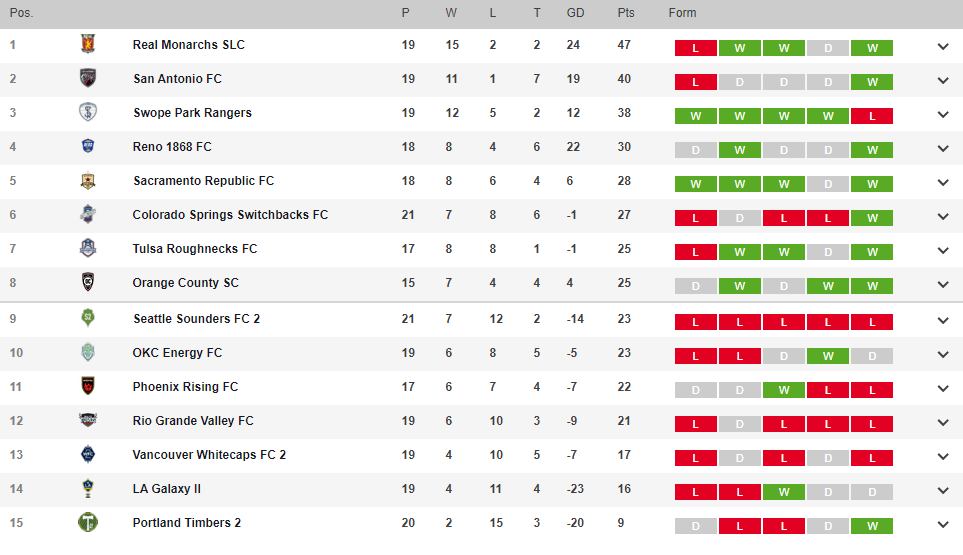Expand the OKC Energy FC row chevron
This screenshot has width=963, height=555.
click(943, 354)
